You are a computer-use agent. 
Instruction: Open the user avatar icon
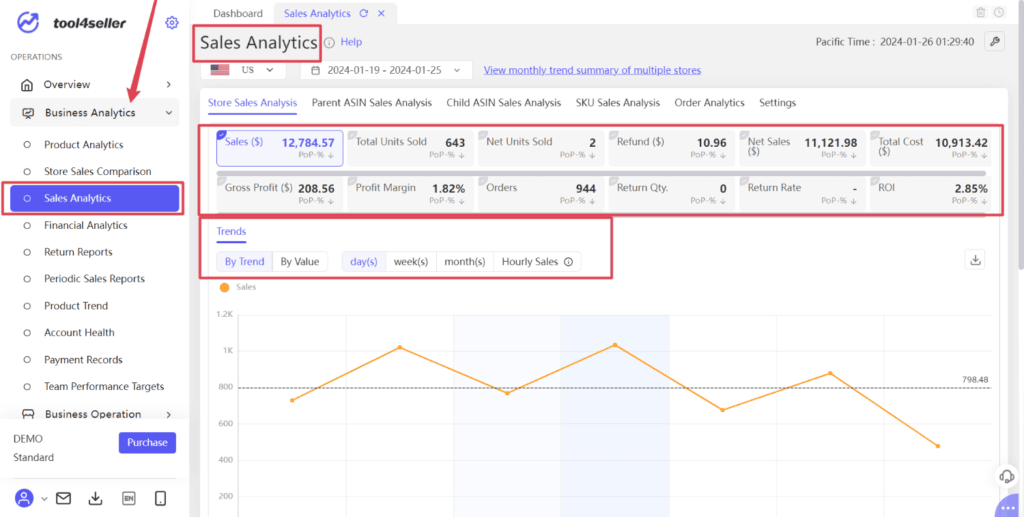coord(24,499)
